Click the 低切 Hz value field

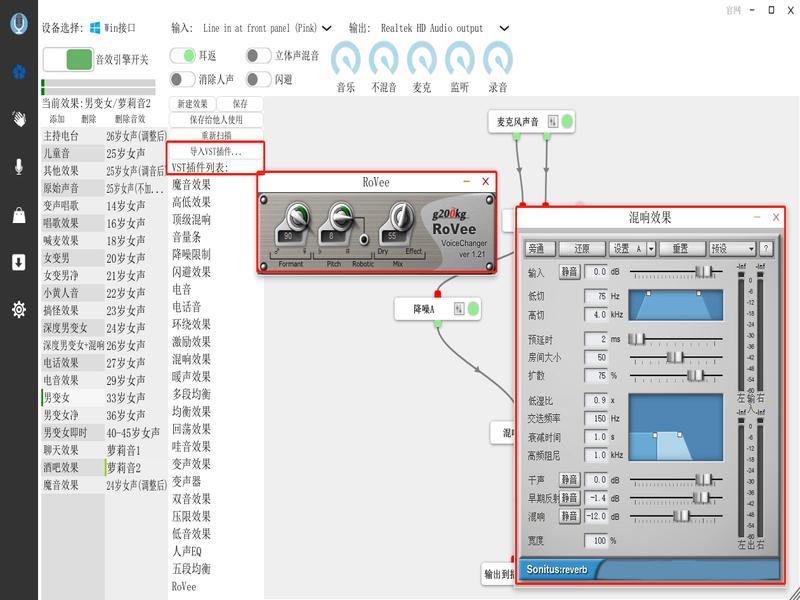(596, 296)
